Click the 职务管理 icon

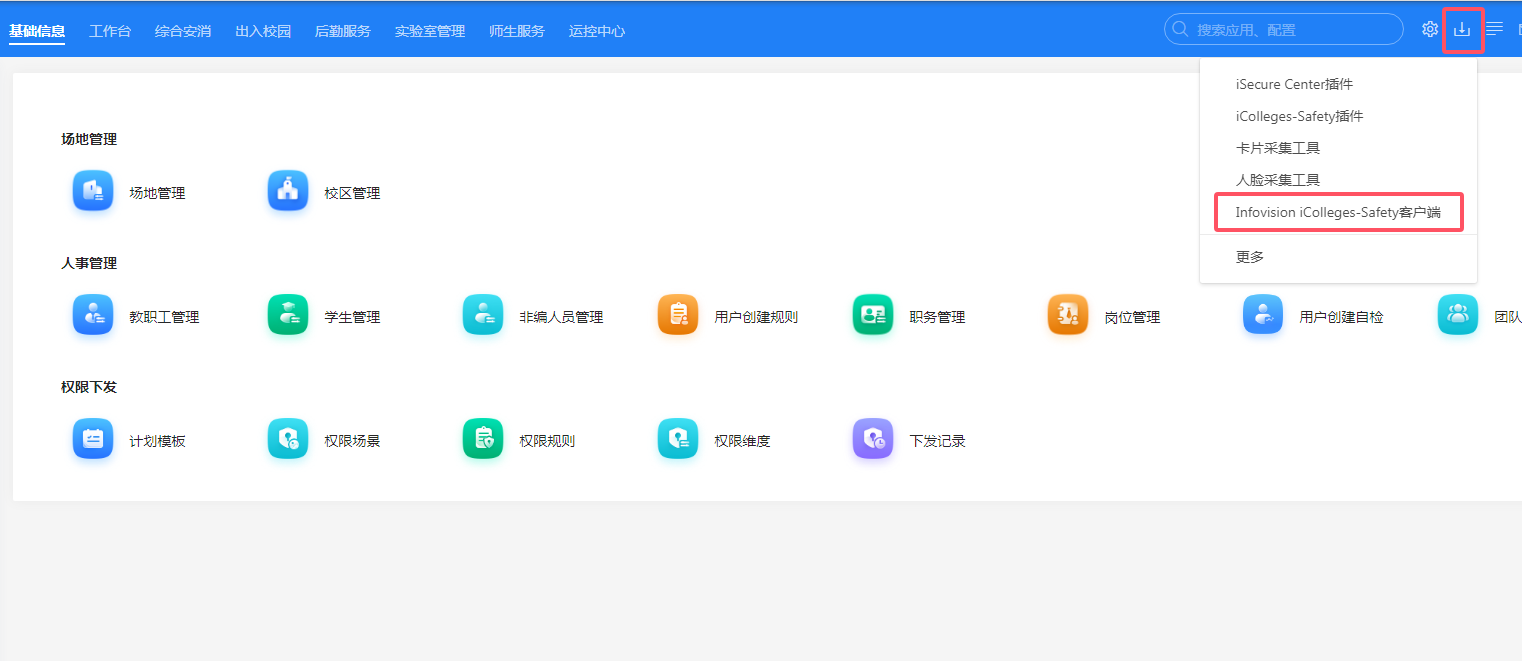pyautogui.click(x=873, y=315)
